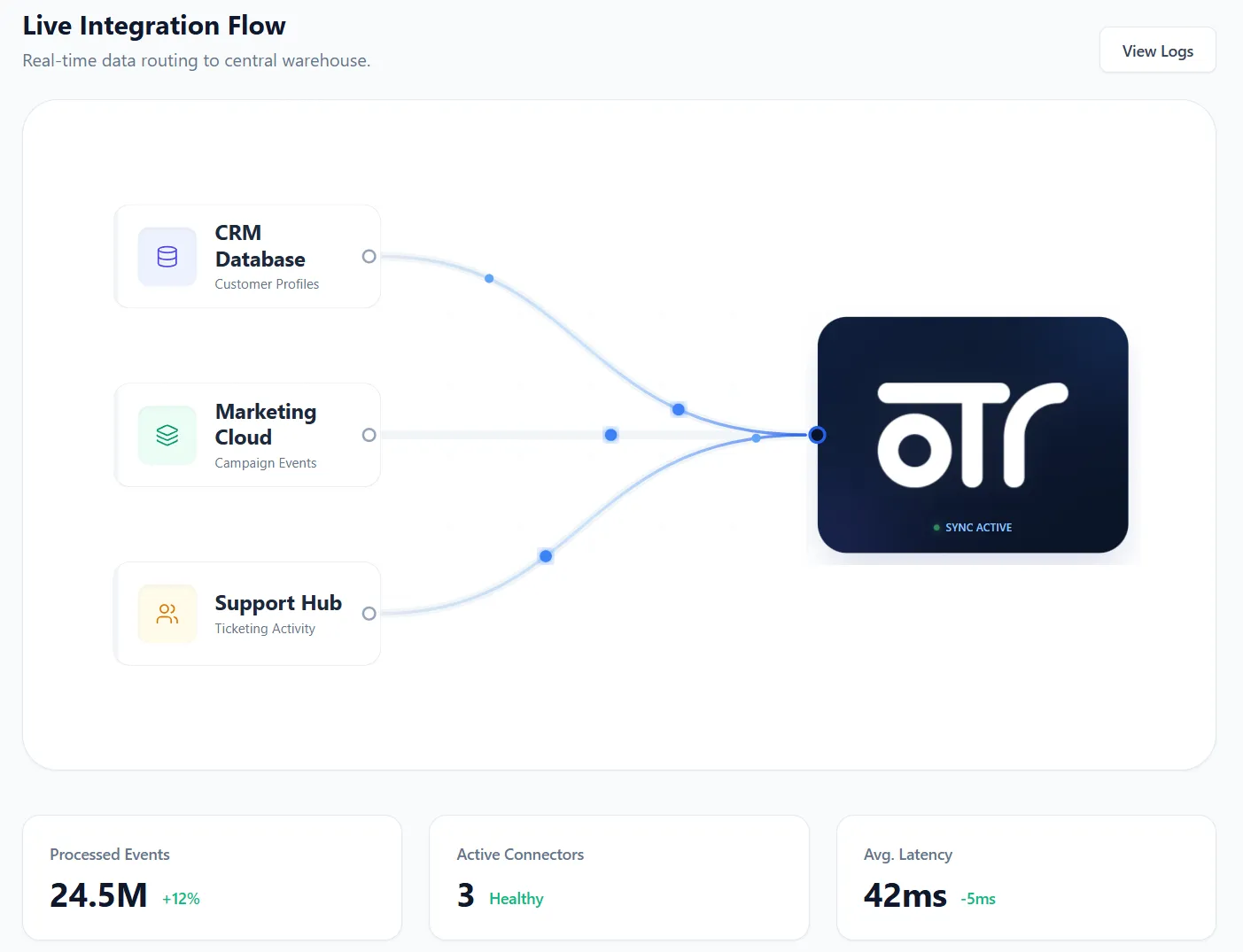This screenshot has height=952, width=1243.
Task: Click the CRM Database cylinder icon
Action: [167, 257]
